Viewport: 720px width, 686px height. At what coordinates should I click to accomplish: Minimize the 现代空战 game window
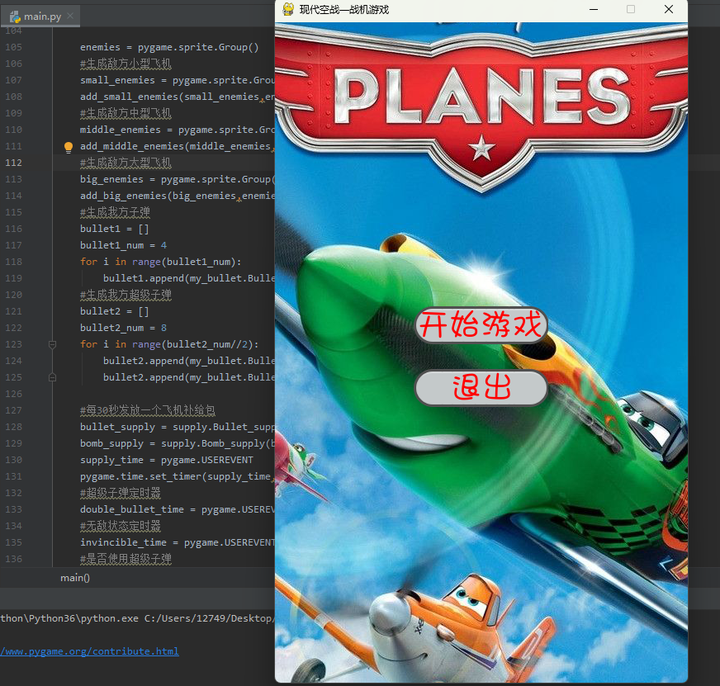(594, 9)
